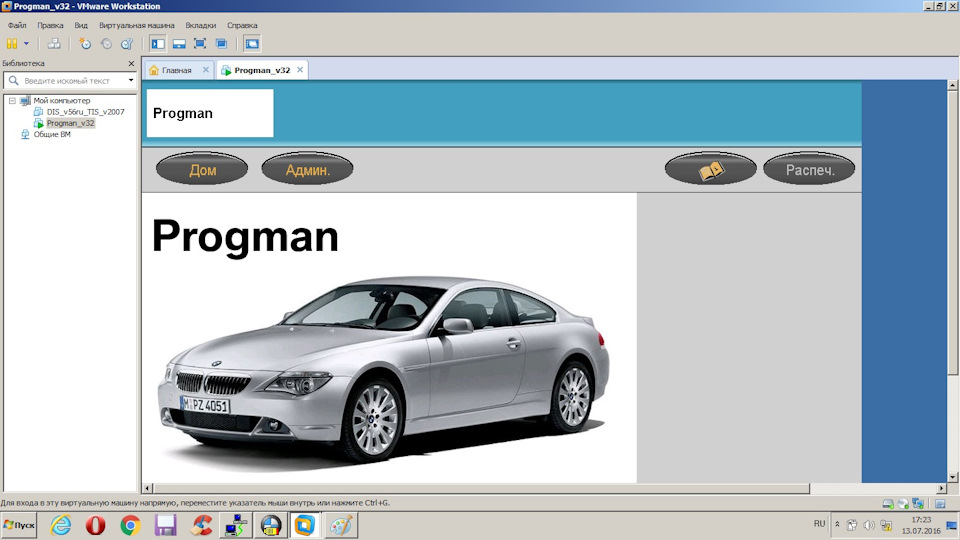Open the Справка menu
This screenshot has width=960, height=540.
[242, 25]
